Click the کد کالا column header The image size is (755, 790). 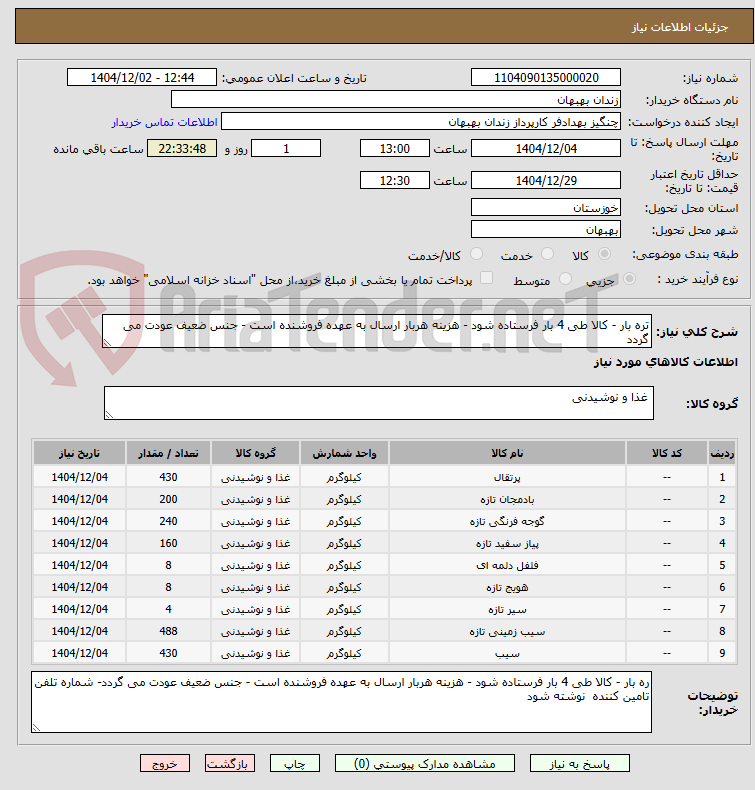point(666,453)
